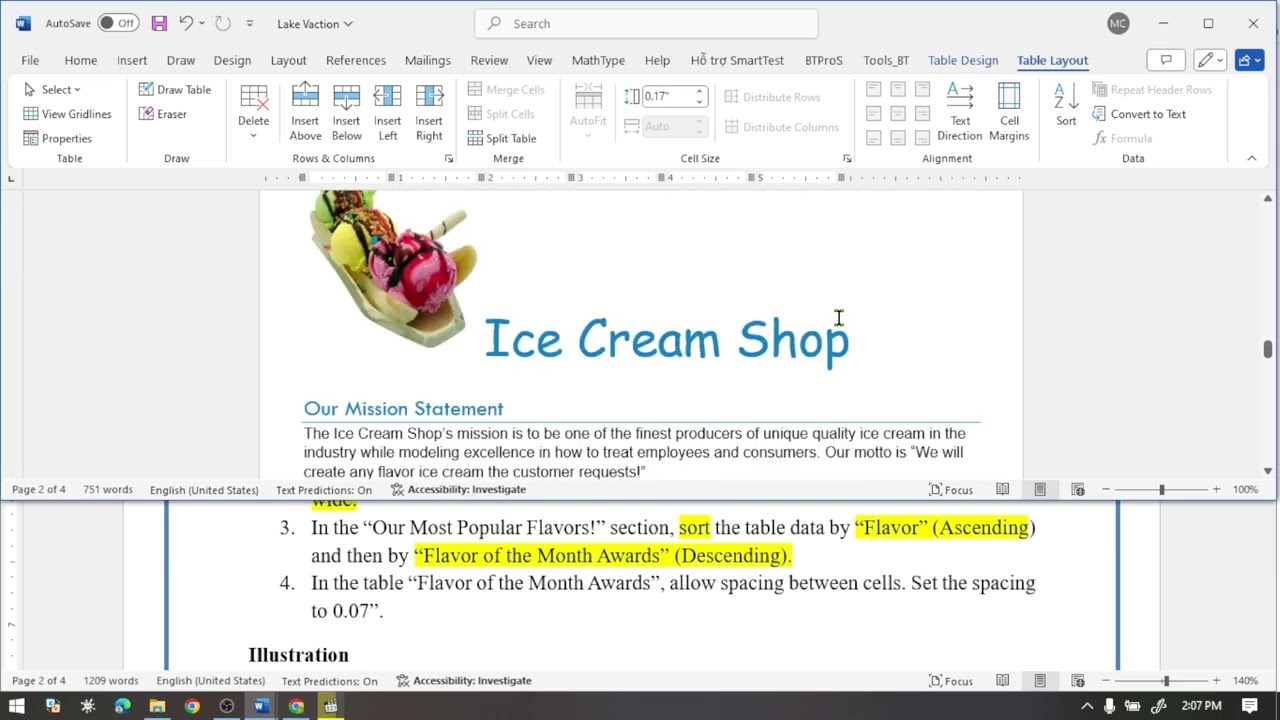Open the Delete dropdown
The width and height of the screenshot is (1280, 720).
click(253, 112)
